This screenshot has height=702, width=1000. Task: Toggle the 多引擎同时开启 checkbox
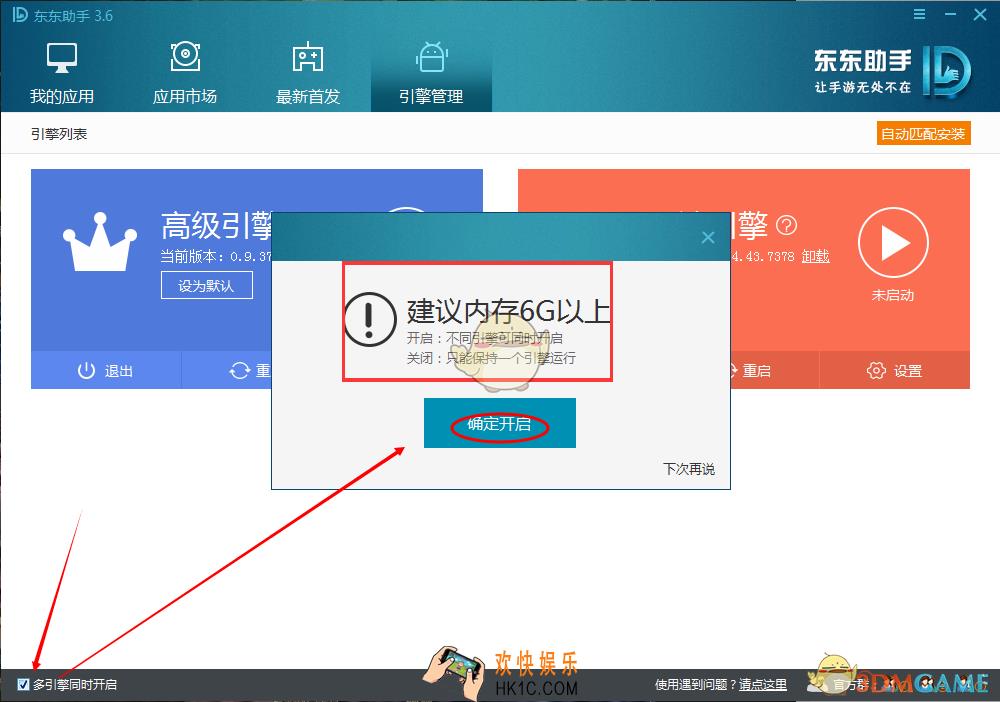point(24,684)
